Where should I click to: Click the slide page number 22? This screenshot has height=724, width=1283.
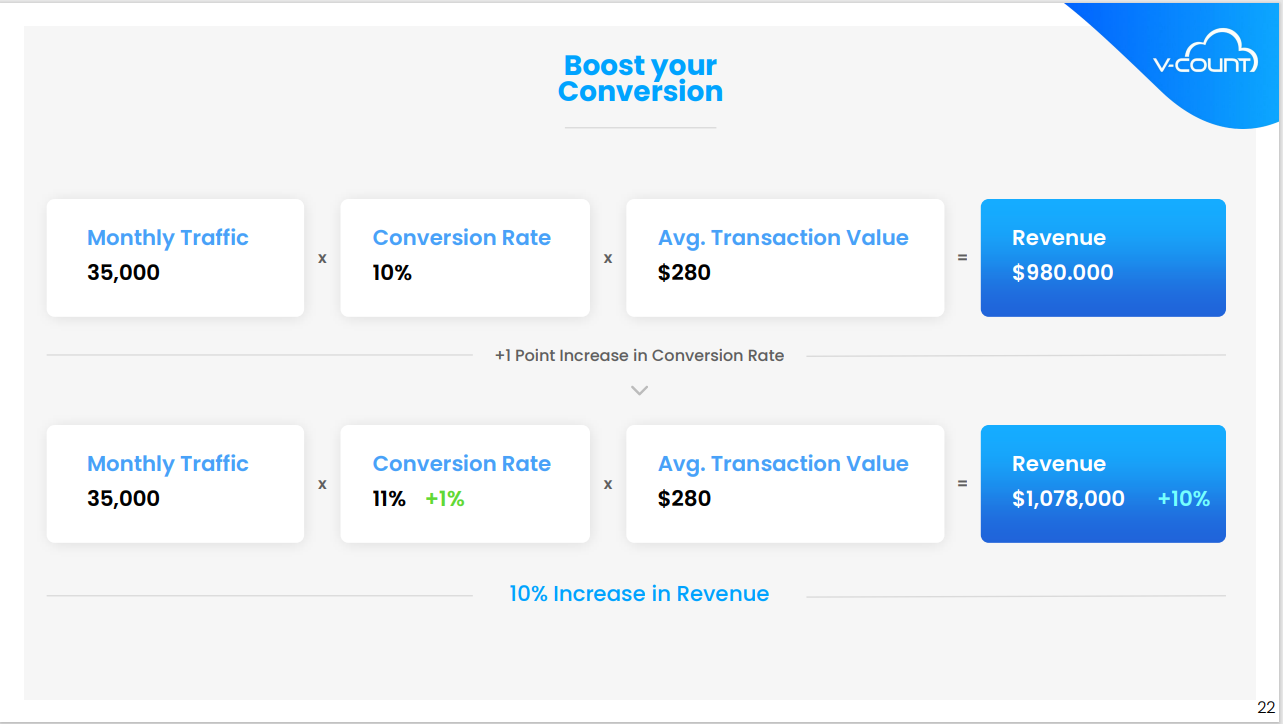(x=1266, y=707)
